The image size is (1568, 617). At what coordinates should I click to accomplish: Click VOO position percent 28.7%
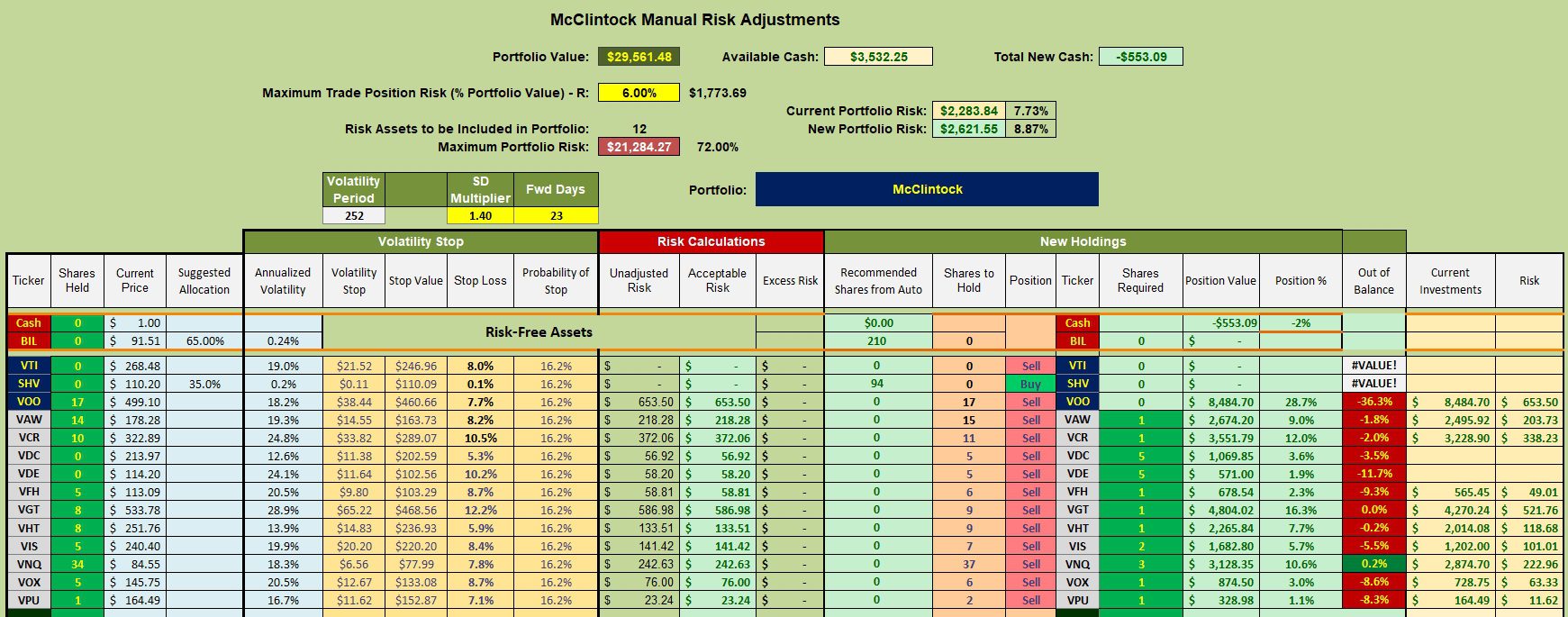pyautogui.click(x=1301, y=403)
